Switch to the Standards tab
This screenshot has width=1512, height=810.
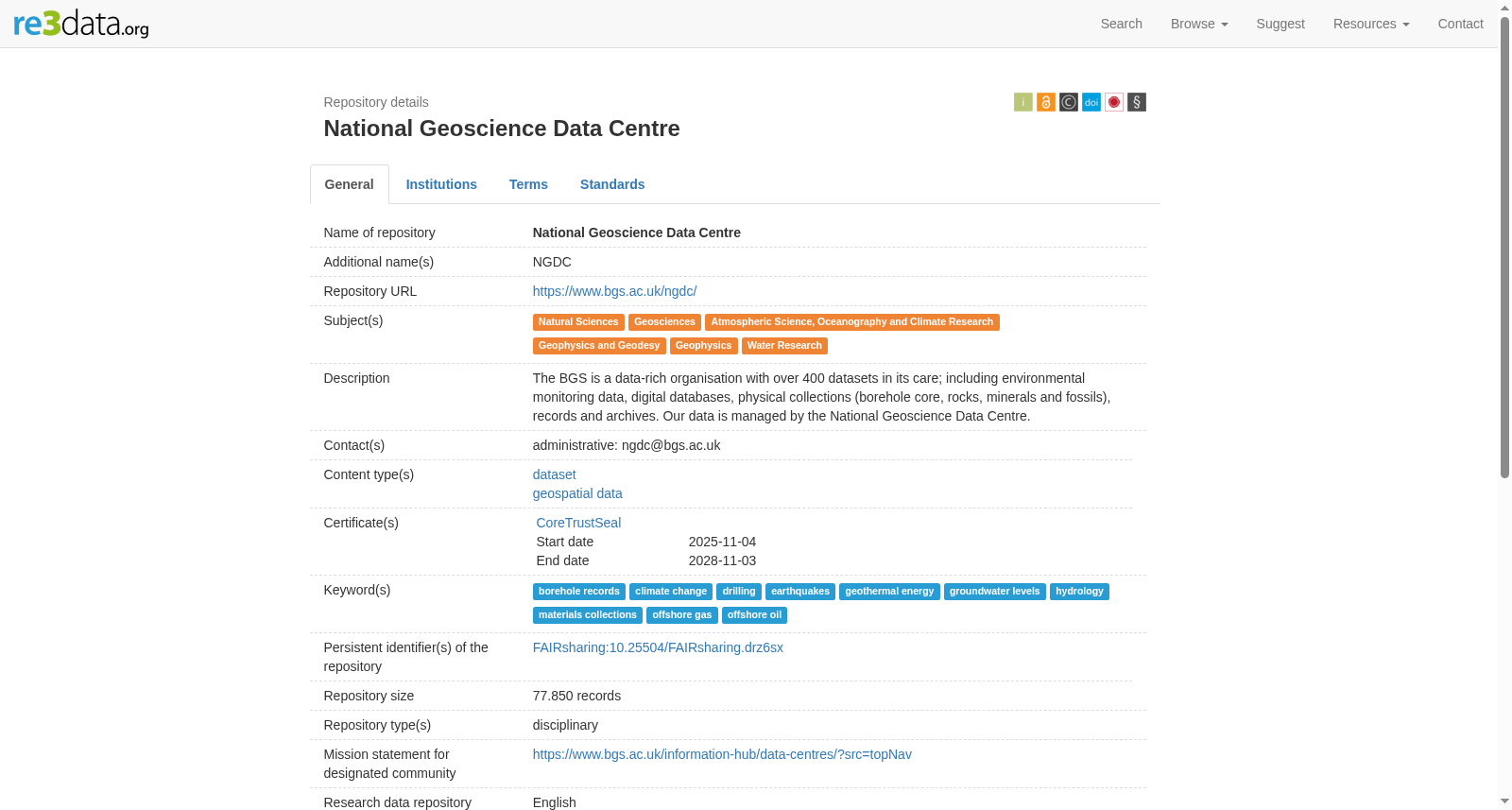point(612,184)
